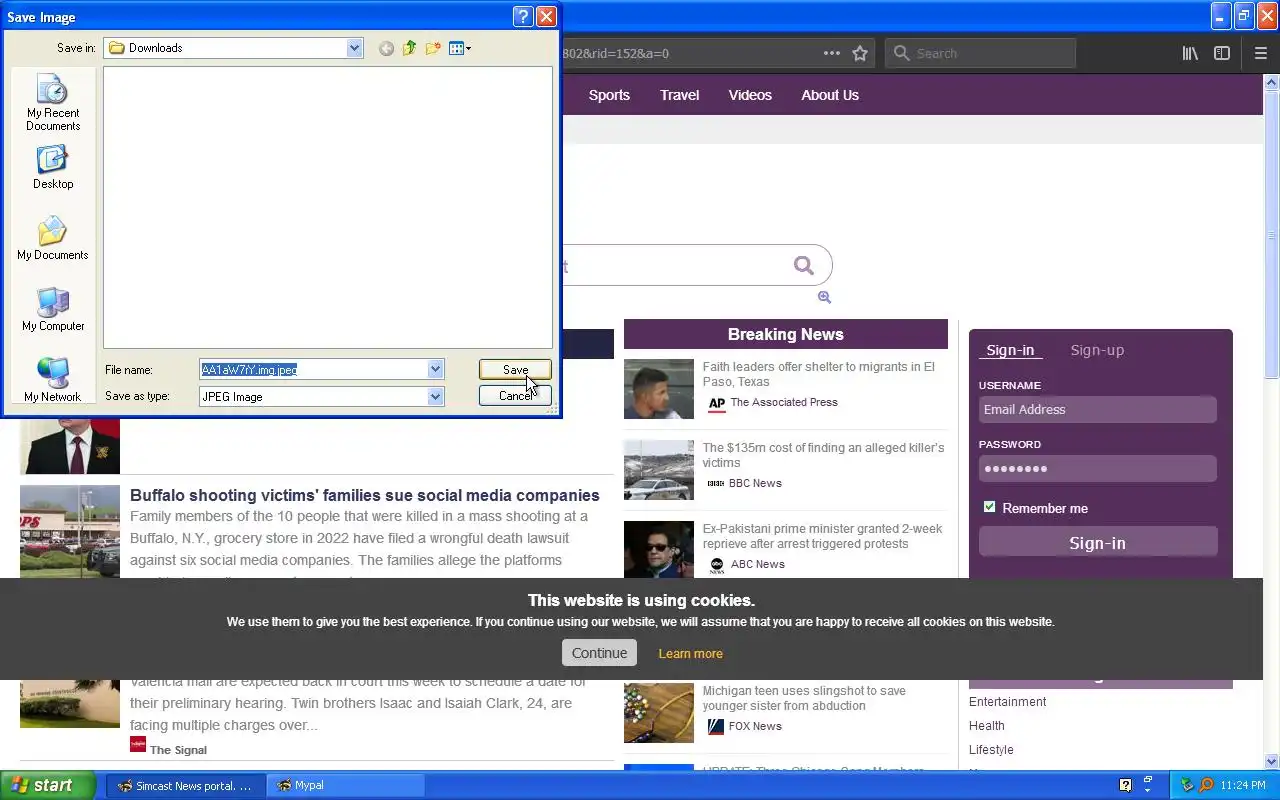Open the Health category link
This screenshot has height=800, width=1280.
(x=986, y=726)
